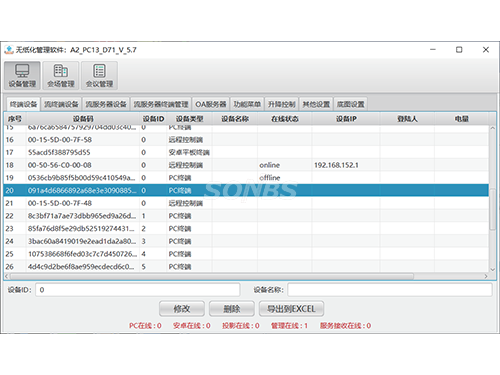Select row 21 device 00-15-5D-00-7F-48
Screen dimensions: 500x375
(247, 203)
